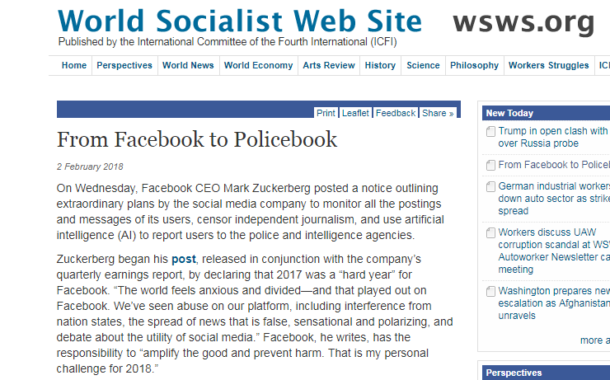Click document icon beside Trump Russia probe headline
The width and height of the screenshot is (610, 380).
[x=491, y=131]
